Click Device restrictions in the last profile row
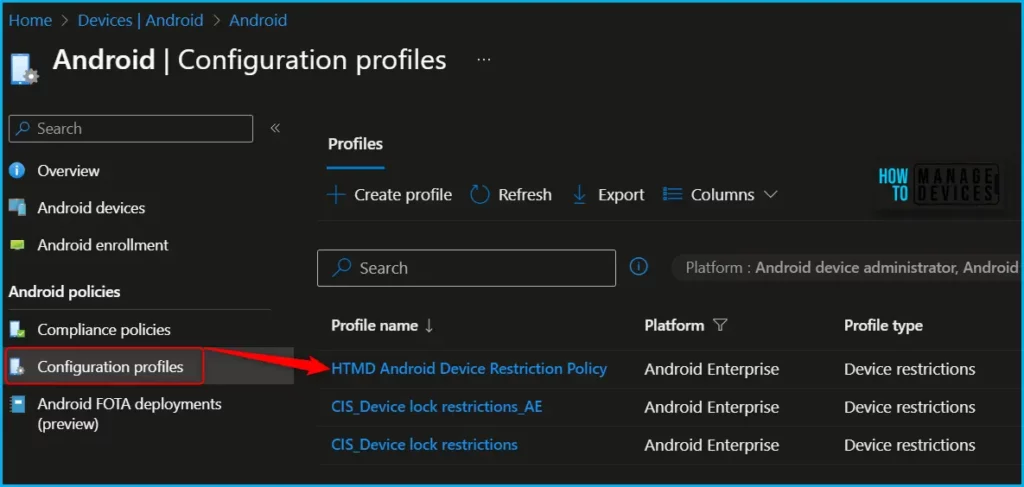The height and width of the screenshot is (487, 1024). 909,445
